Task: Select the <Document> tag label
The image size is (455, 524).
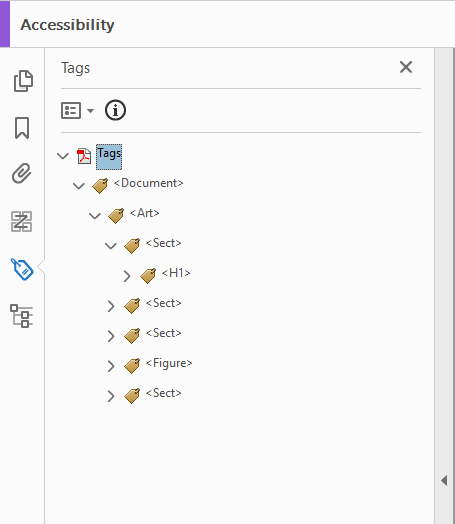Action: pos(149,183)
